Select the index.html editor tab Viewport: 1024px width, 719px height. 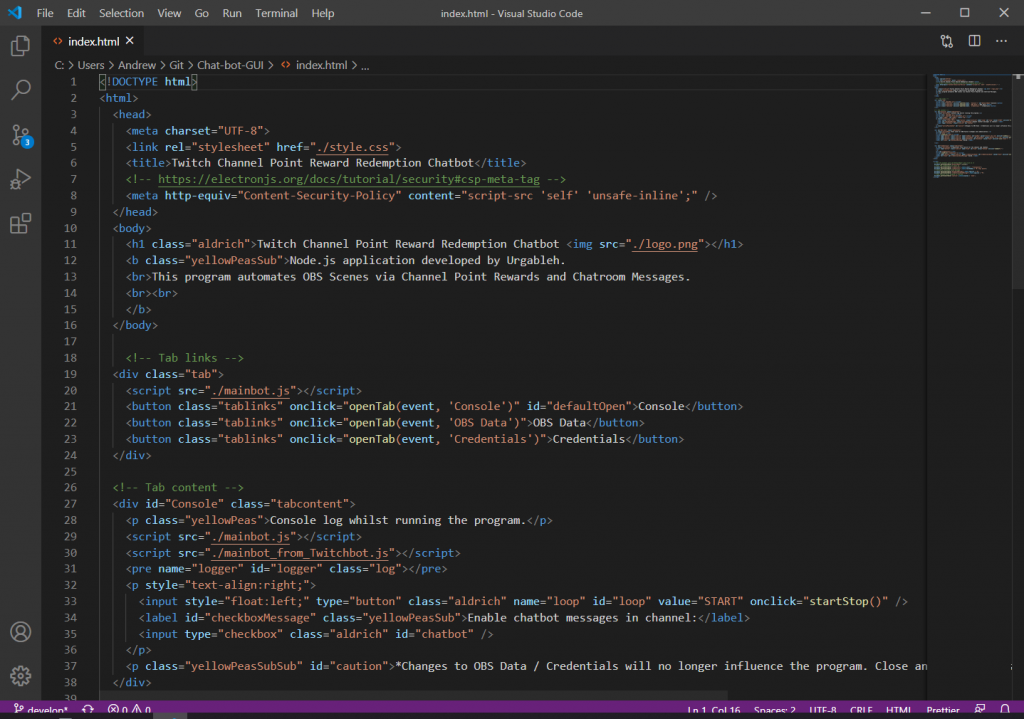92,41
